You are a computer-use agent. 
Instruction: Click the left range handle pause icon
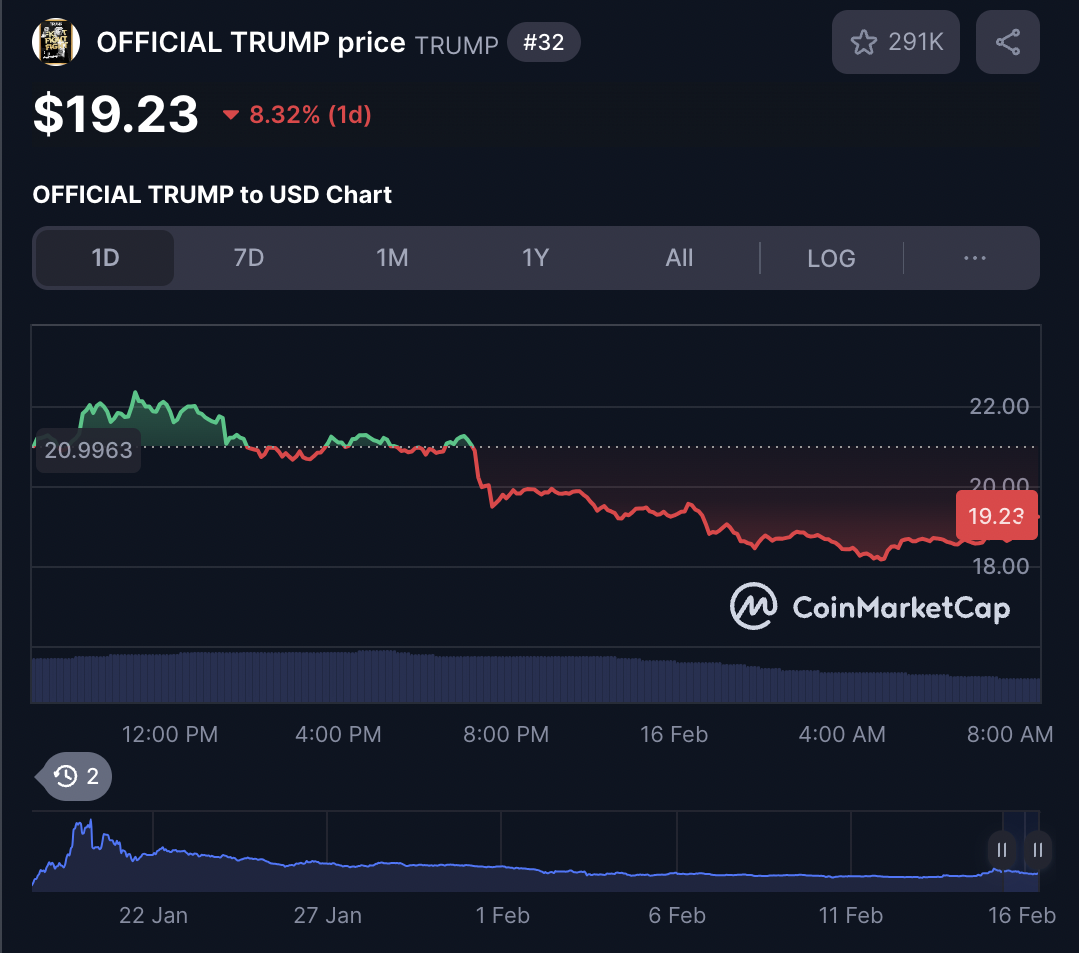pos(1001,850)
